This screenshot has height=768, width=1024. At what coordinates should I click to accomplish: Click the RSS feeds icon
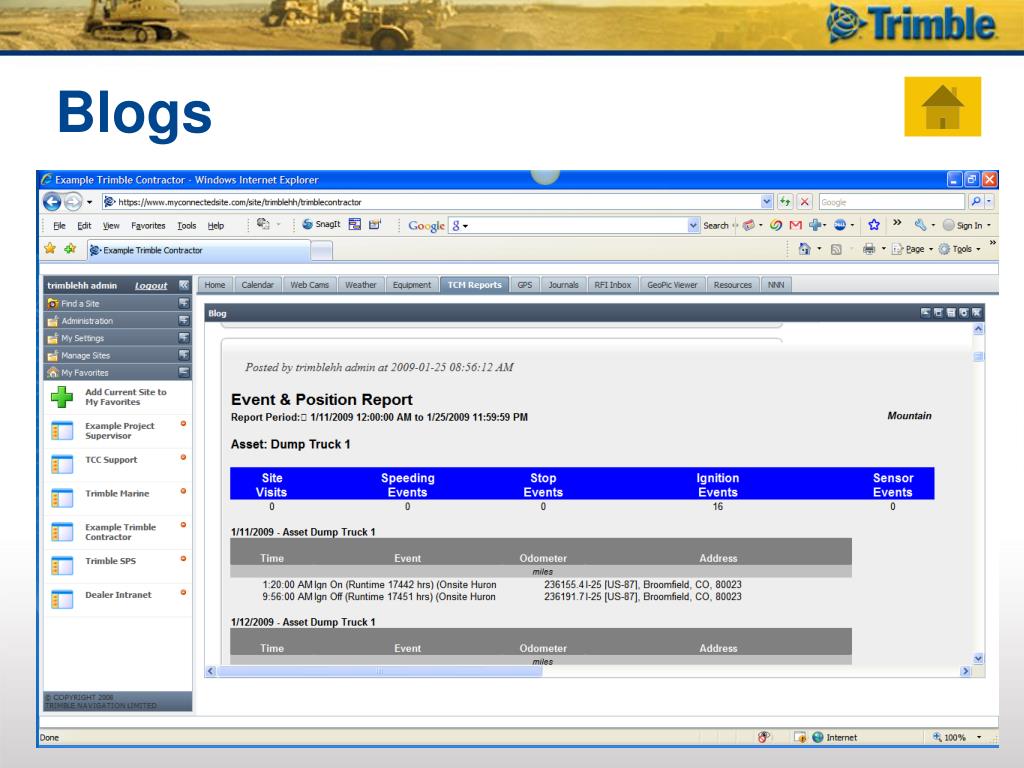click(x=836, y=249)
